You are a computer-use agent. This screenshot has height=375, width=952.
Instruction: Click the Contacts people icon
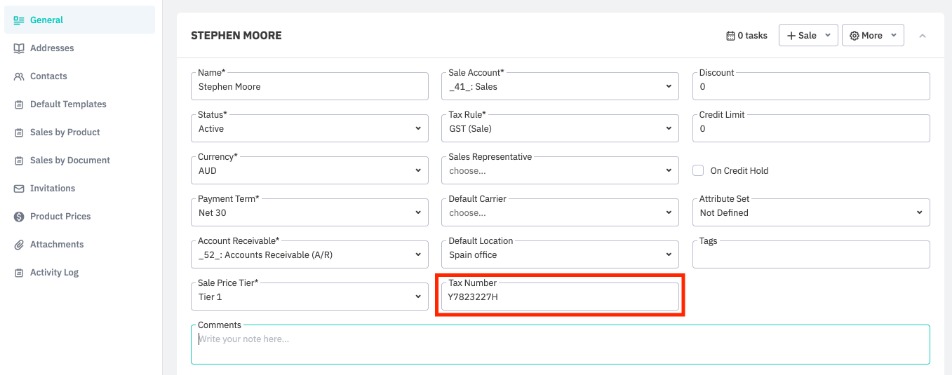tap(19, 76)
